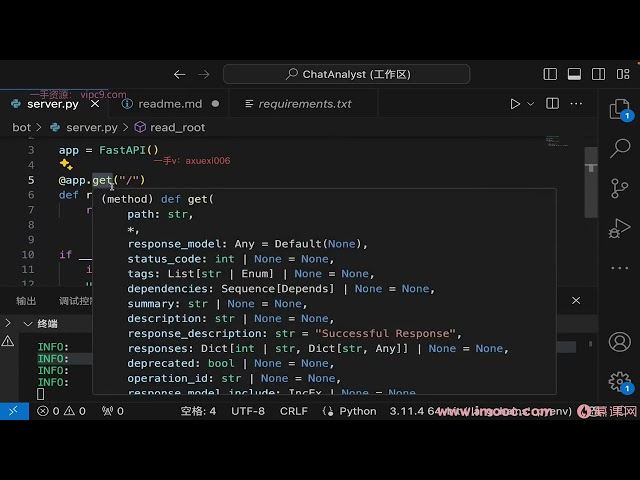Select the bot breadcrumb folder
640x480 pixels.
pos(21,128)
